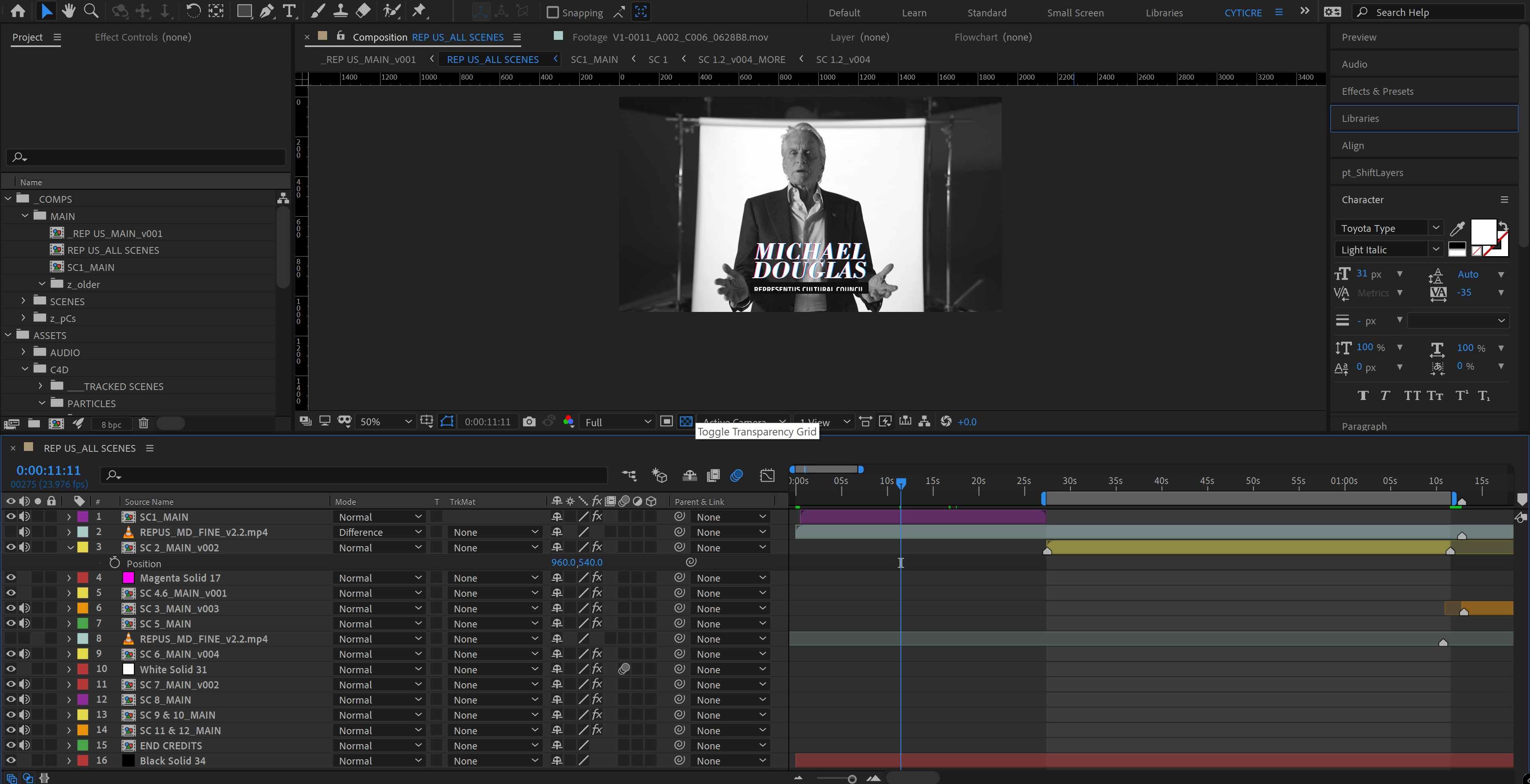
Task: Click the current time 0:00:11:11 display
Action: (48, 470)
